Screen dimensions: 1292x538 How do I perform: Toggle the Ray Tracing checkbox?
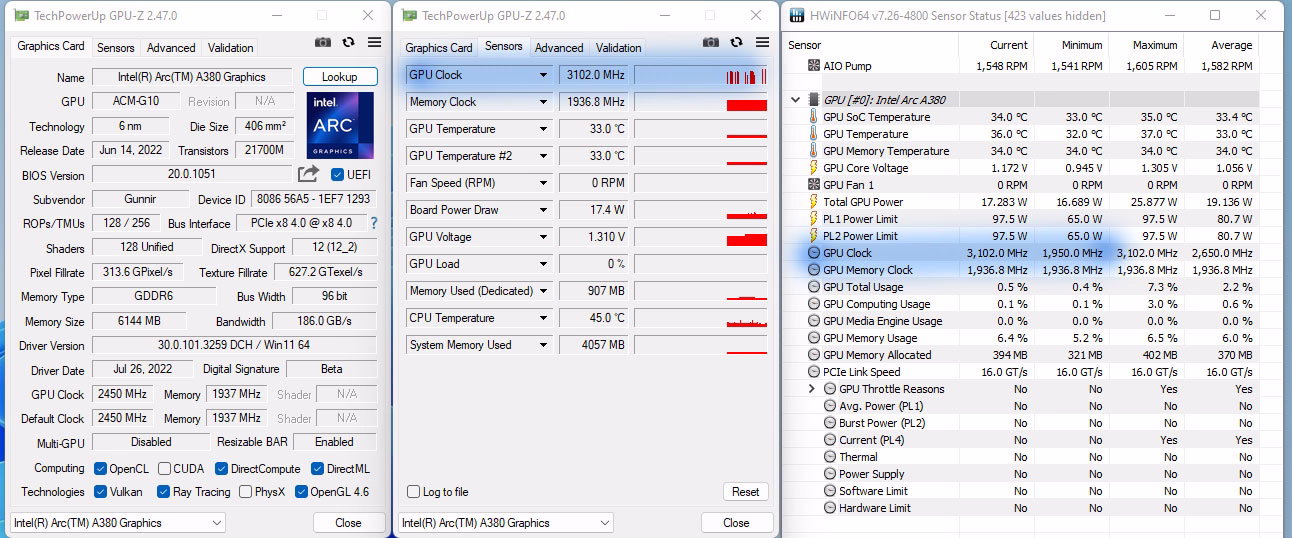163,492
